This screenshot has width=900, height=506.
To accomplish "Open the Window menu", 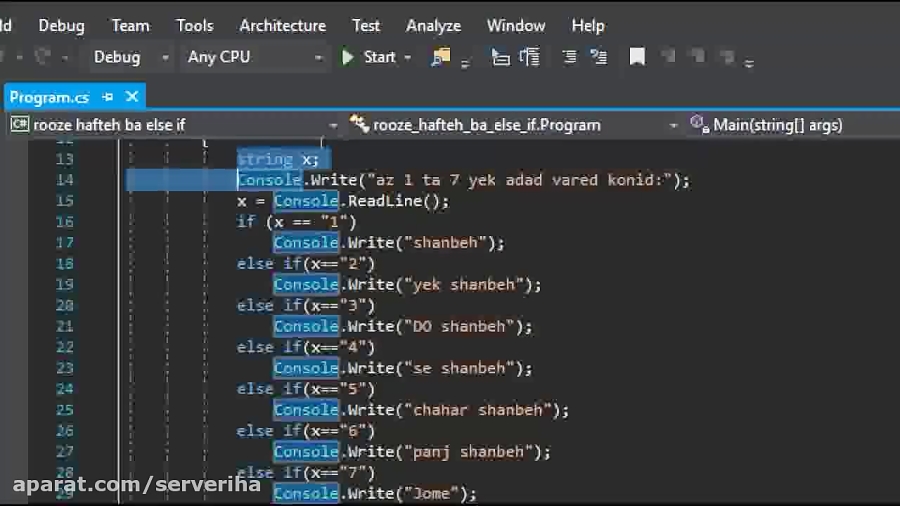I will (516, 26).
